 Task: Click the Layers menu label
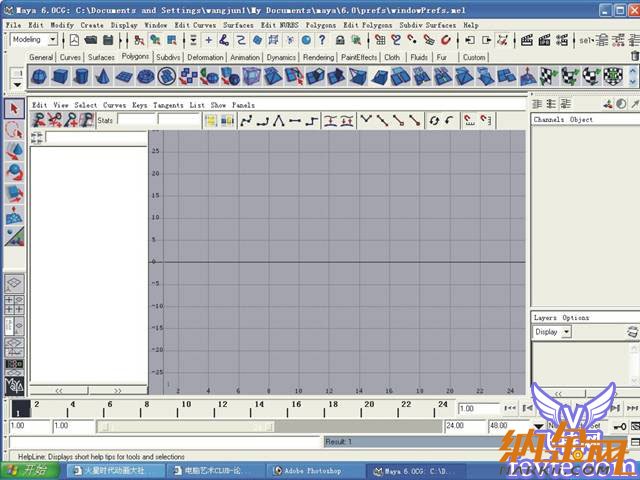click(544, 317)
